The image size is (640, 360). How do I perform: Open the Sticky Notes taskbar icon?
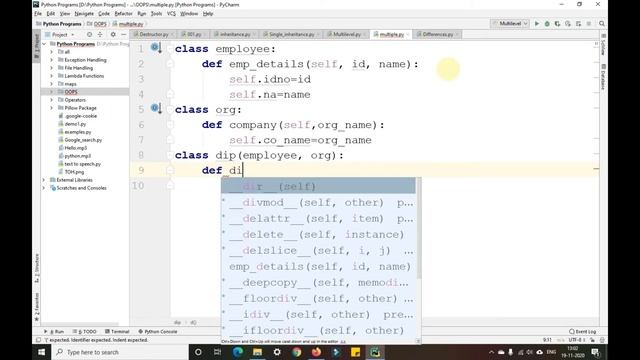click(x=356, y=352)
